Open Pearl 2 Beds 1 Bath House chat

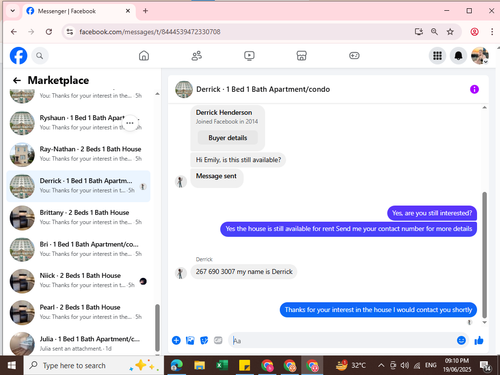[78, 313]
